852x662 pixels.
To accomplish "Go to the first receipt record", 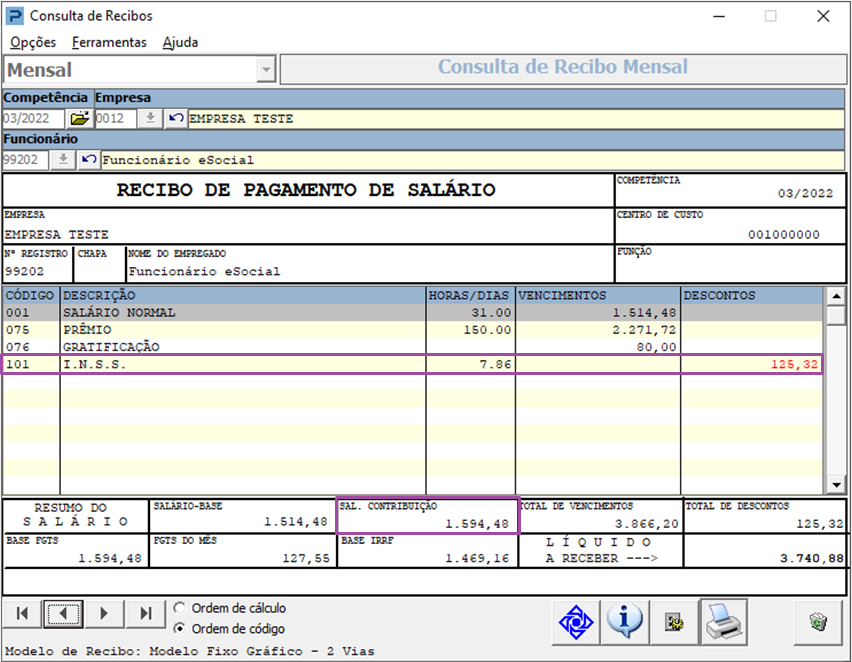I will [22, 614].
